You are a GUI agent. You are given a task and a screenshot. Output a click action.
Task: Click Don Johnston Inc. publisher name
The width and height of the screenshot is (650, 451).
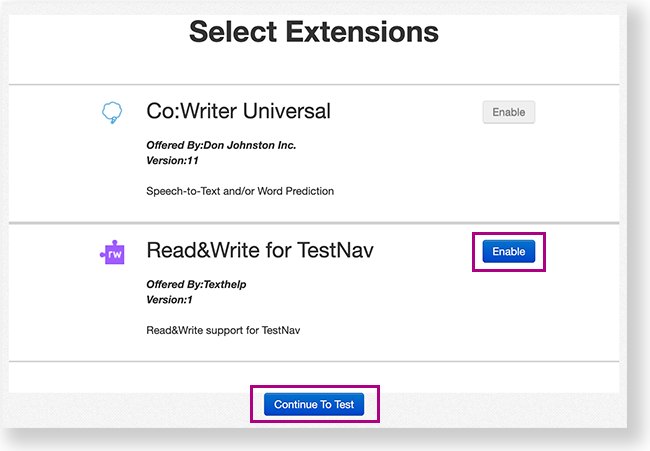coord(250,145)
